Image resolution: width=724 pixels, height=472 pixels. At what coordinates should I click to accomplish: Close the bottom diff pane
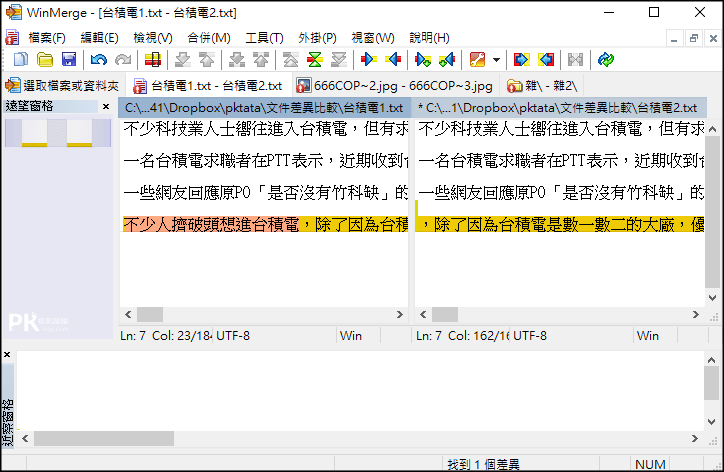(7, 355)
